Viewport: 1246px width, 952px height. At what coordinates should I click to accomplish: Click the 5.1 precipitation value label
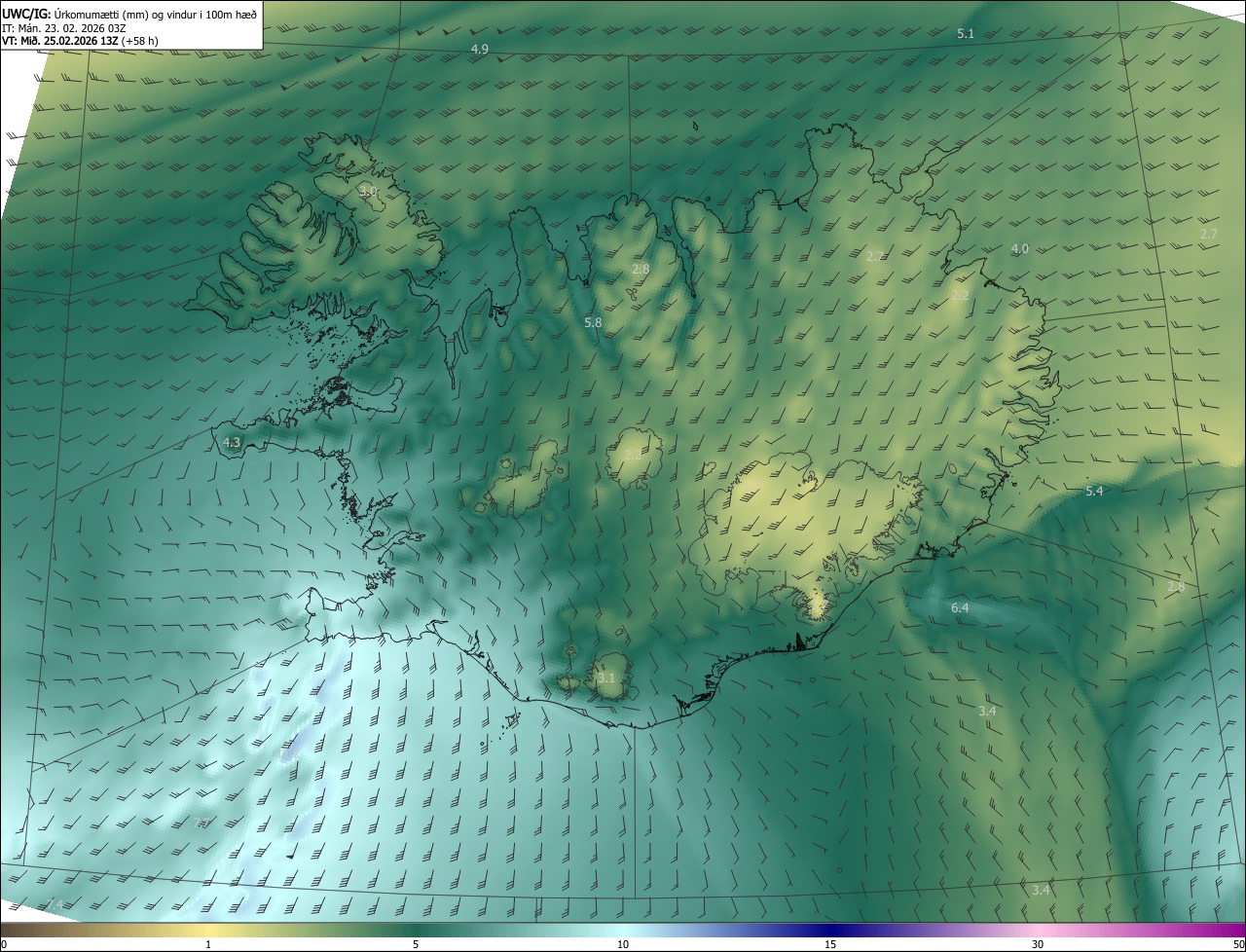click(x=966, y=34)
